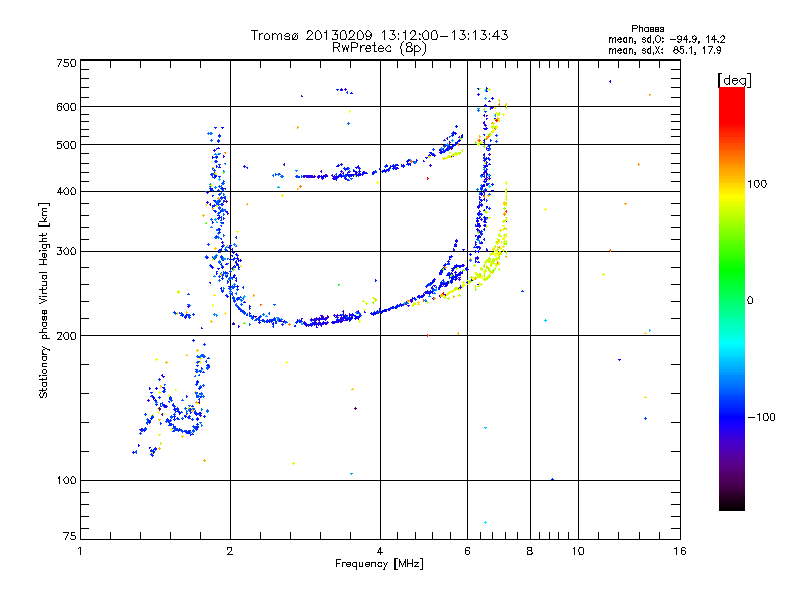The width and height of the screenshot is (800, 600).
Task: Click the y-axis tick label '500'
Action: (66, 145)
